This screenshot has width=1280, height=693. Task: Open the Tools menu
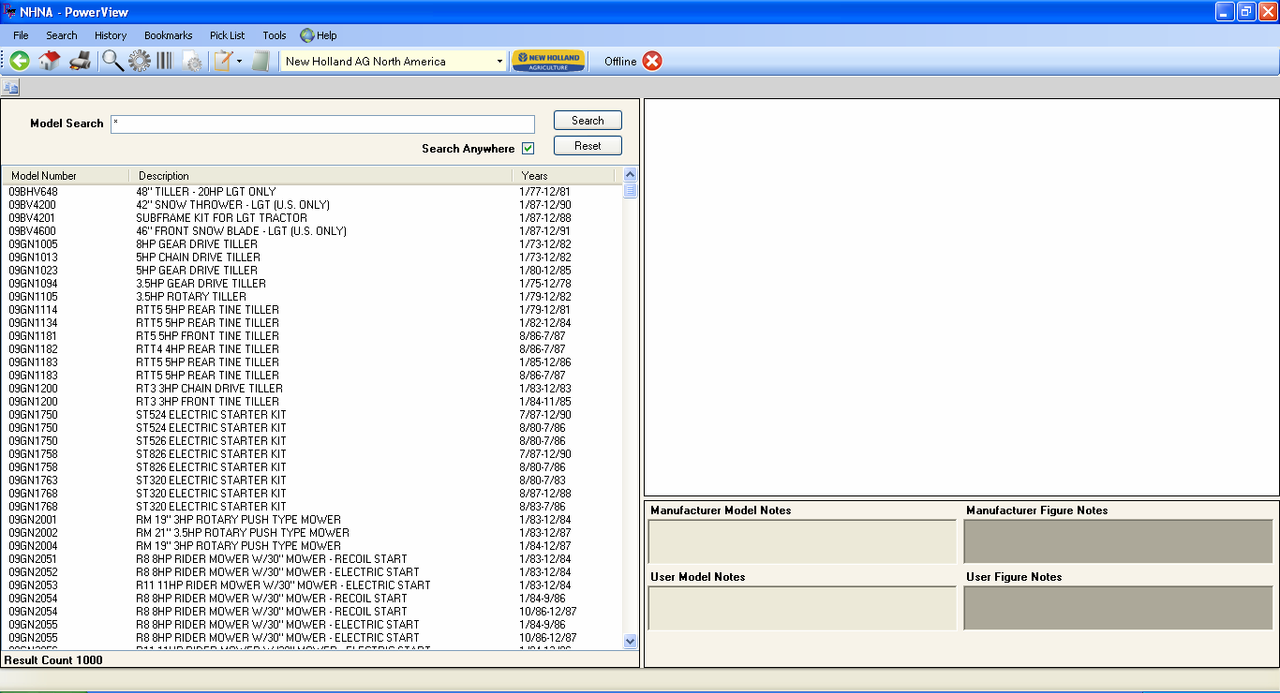[x=274, y=35]
